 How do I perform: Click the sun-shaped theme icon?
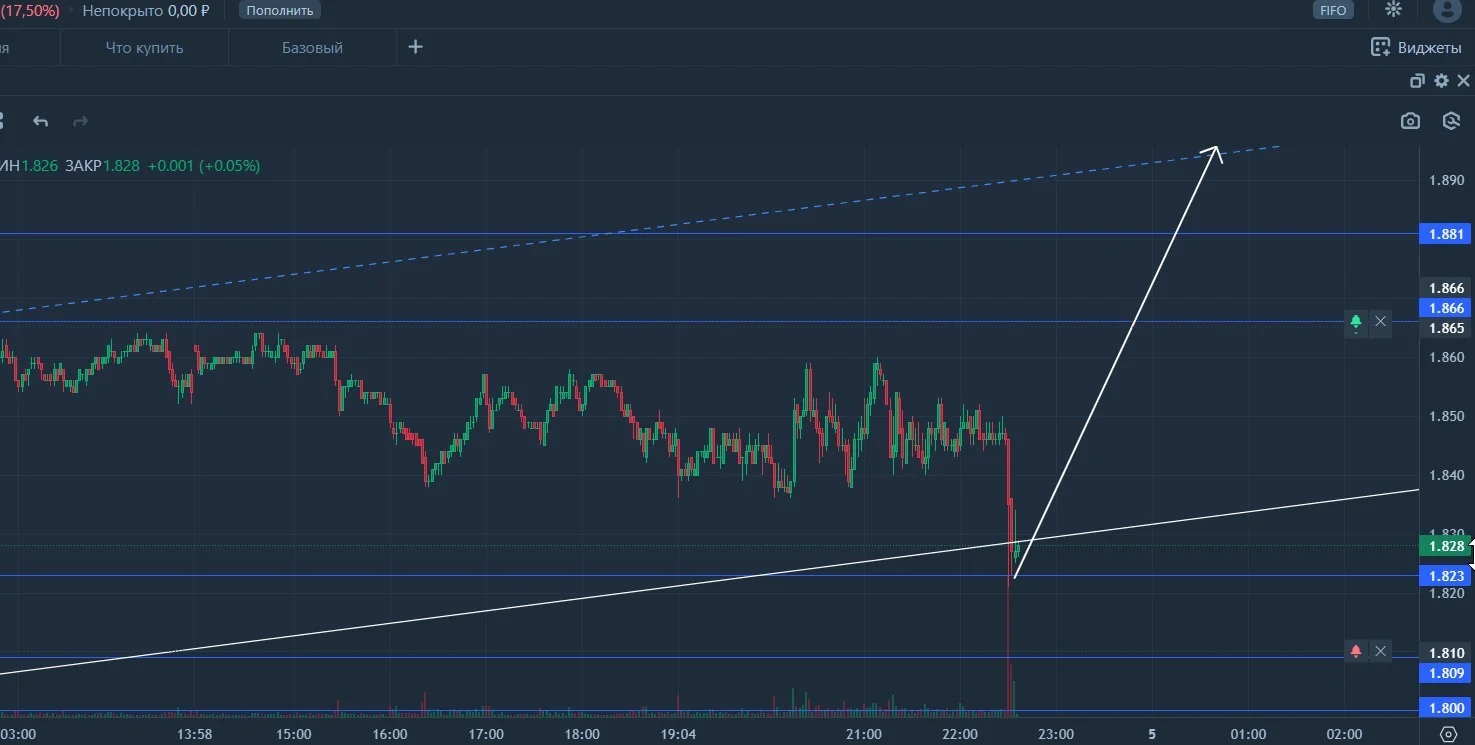click(1393, 10)
